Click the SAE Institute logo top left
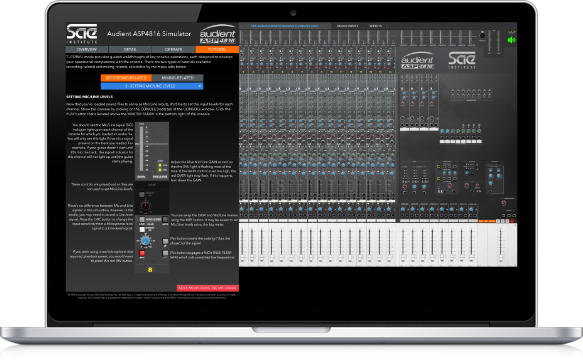Screen dimensions: 583x361 pos(82,33)
